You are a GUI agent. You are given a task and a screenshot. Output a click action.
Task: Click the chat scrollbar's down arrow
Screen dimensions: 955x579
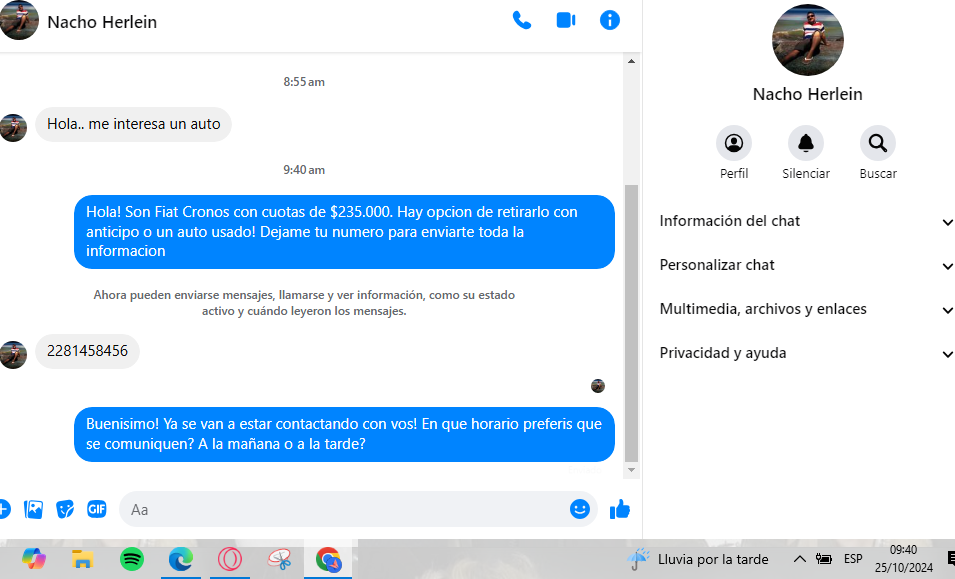pos(631,470)
